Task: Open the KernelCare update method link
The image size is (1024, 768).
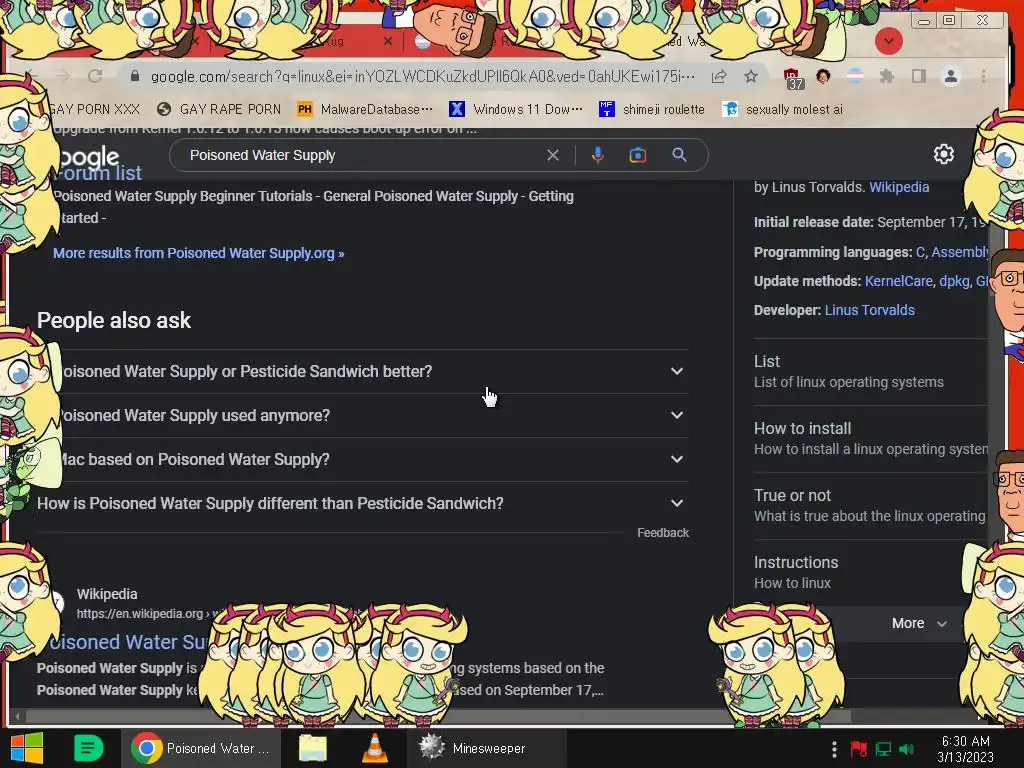Action: pyautogui.click(x=898, y=281)
